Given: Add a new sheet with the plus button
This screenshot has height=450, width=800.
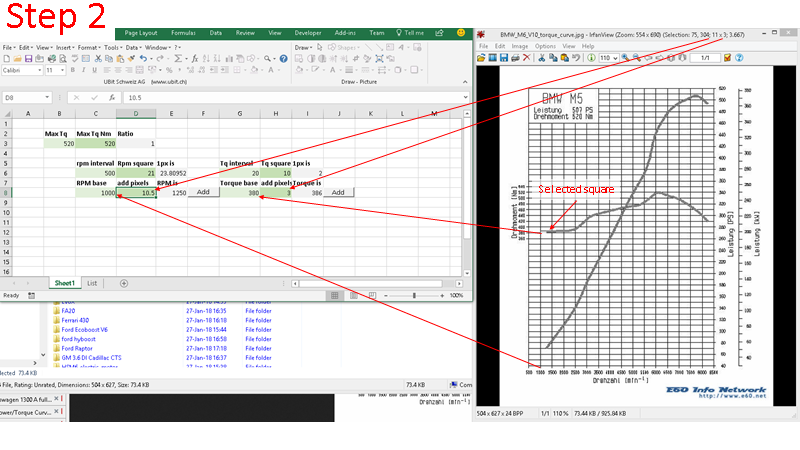Looking at the screenshot, I should point(124,283).
